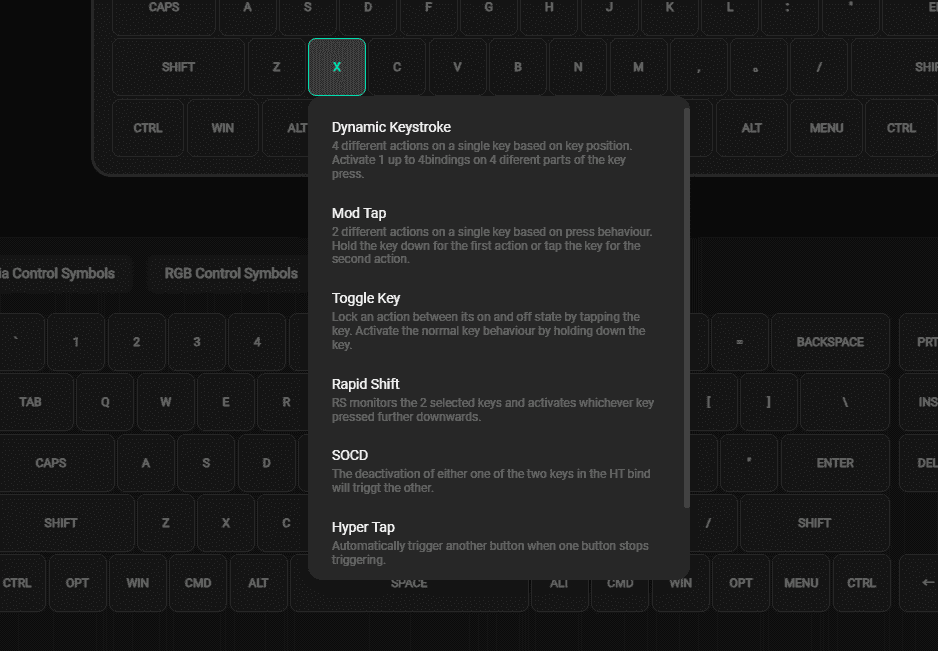Pick the equals key in lower key picker
The width and height of the screenshot is (938, 651).
point(739,342)
